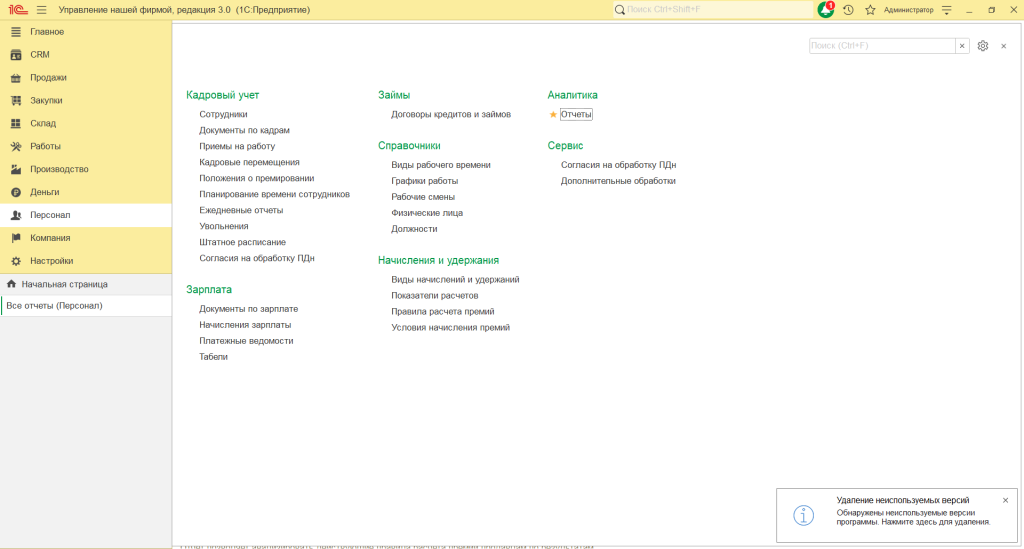Viewport: 1024px width, 549px height.
Task: Open the Администратор user menu
Action: click(x=908, y=10)
